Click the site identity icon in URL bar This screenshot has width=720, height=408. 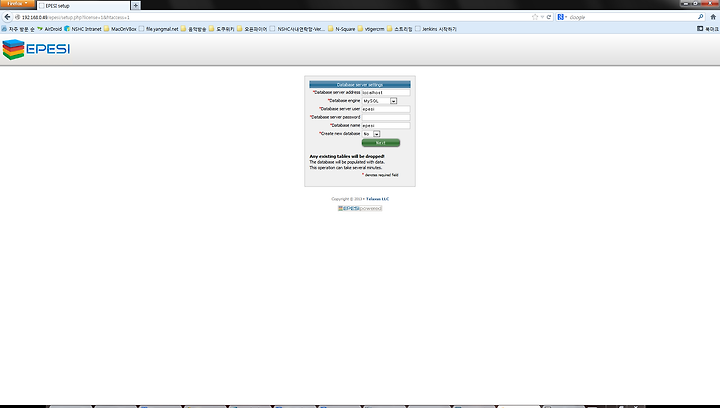17,17
